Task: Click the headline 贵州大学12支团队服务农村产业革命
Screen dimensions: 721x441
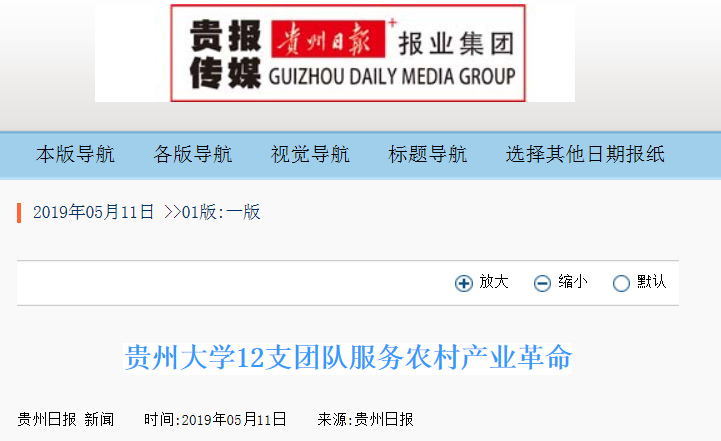Action: [348, 358]
